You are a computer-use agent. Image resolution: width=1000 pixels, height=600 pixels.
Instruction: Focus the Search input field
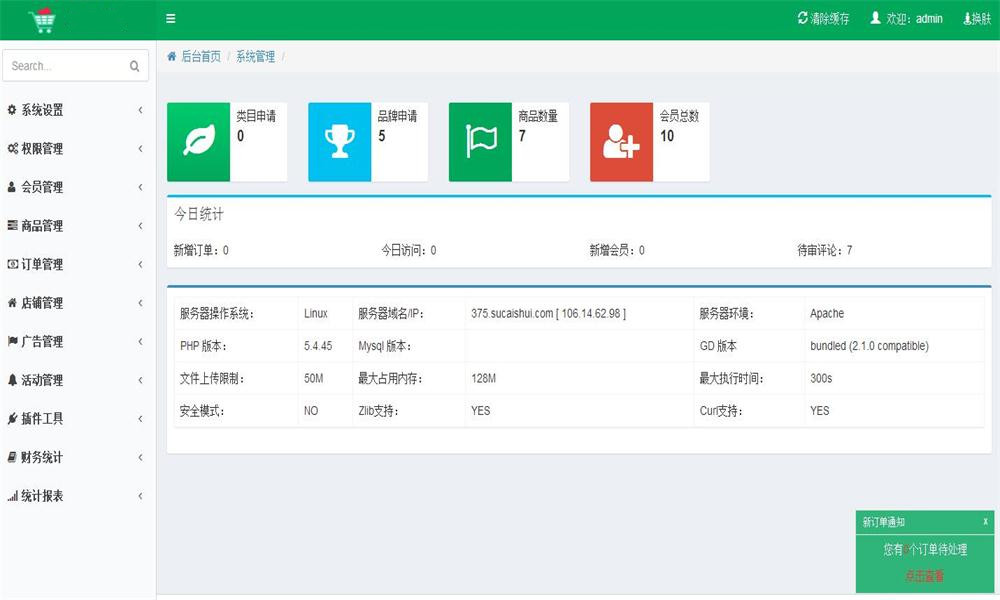tap(75, 66)
